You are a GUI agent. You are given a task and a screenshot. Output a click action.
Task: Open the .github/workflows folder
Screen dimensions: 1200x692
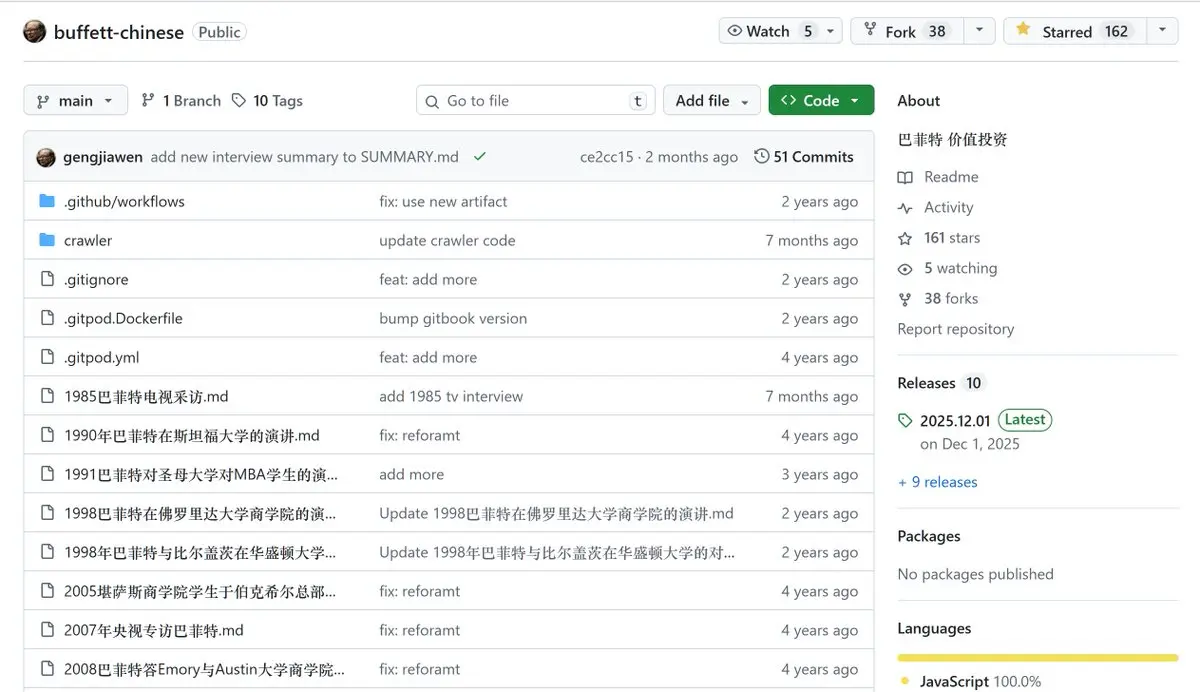coord(124,202)
